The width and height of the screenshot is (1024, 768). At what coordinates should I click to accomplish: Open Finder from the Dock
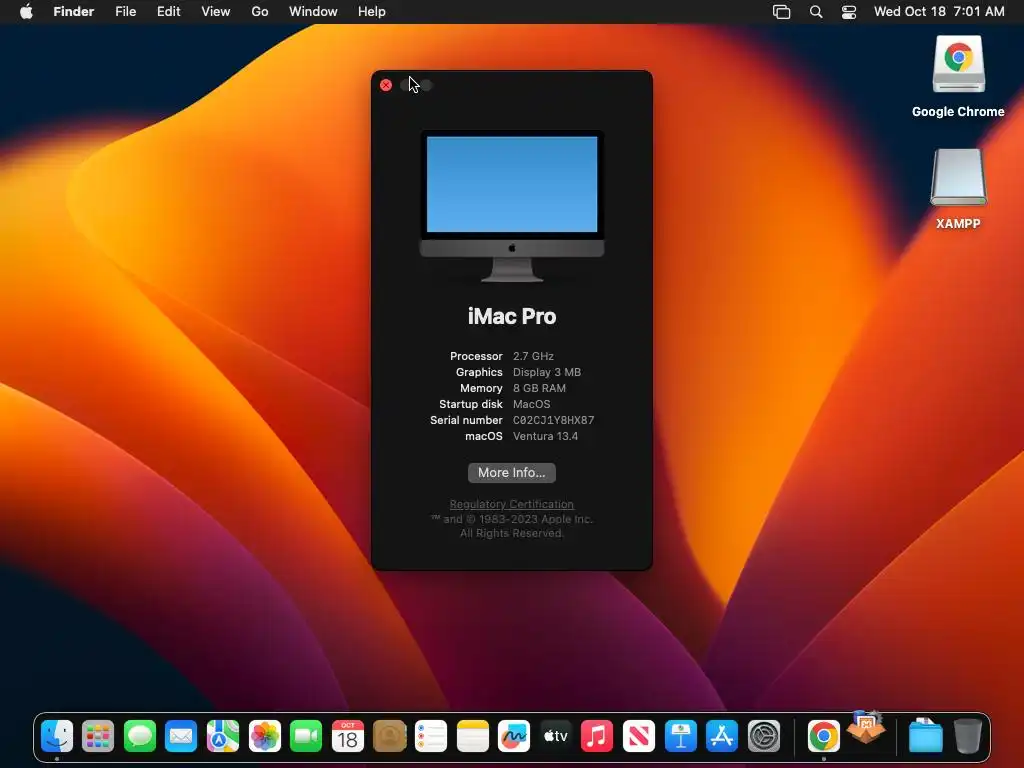[57, 736]
